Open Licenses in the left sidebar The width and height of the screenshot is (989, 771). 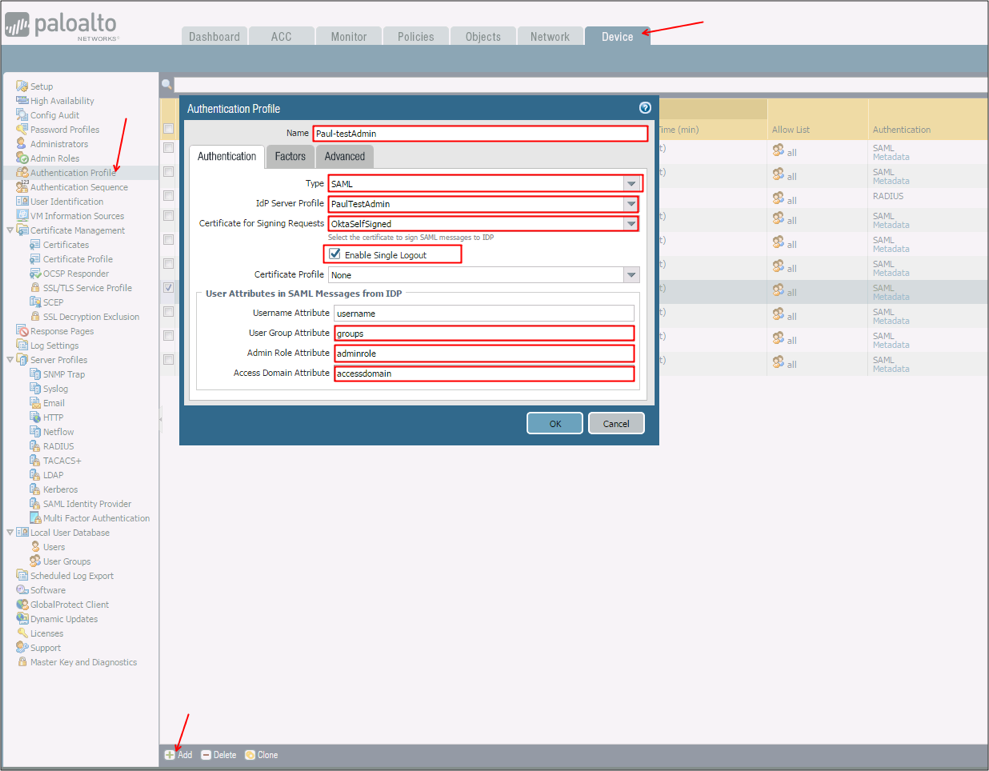pyautogui.click(x=46, y=633)
